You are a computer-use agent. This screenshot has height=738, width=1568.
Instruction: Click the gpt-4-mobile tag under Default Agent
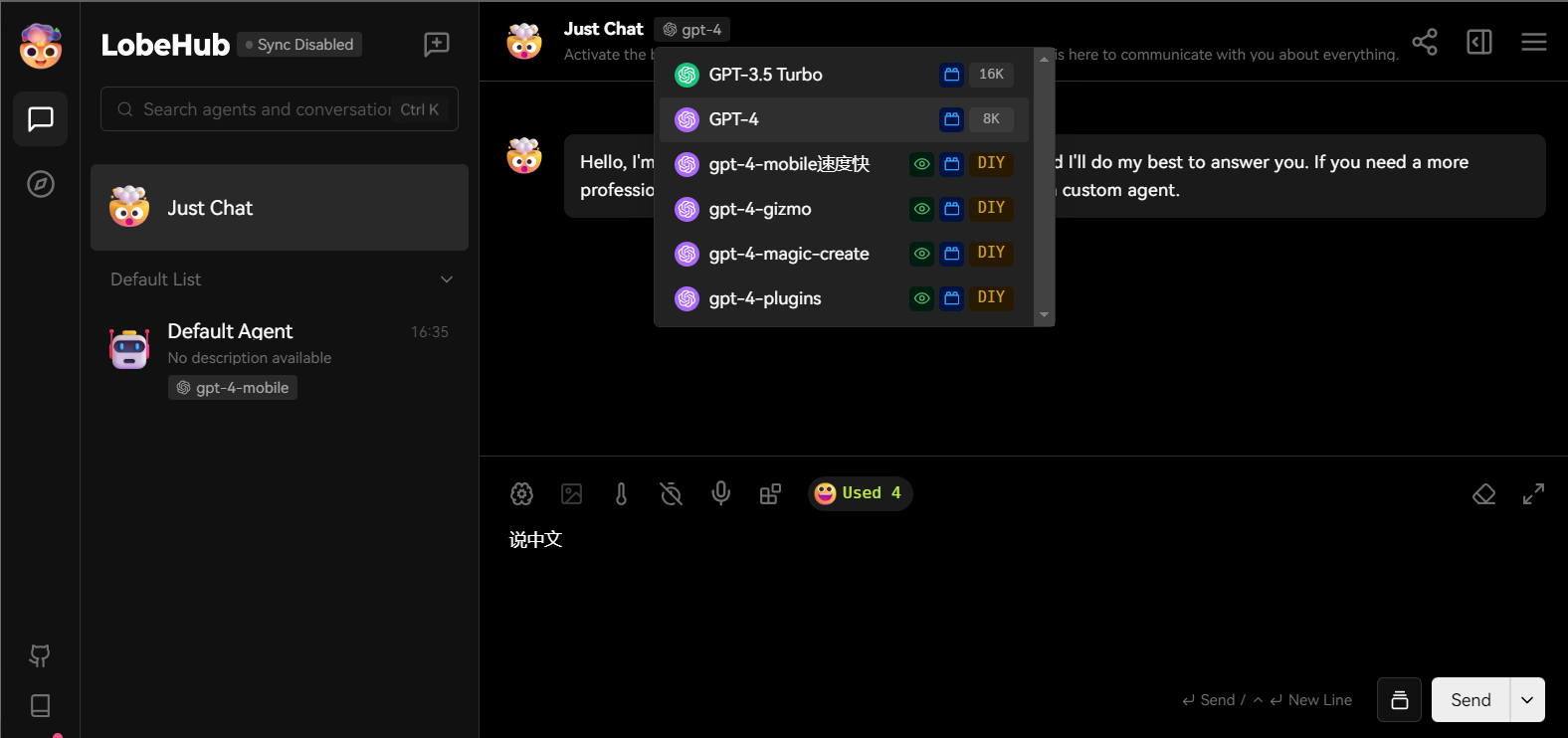pos(233,388)
